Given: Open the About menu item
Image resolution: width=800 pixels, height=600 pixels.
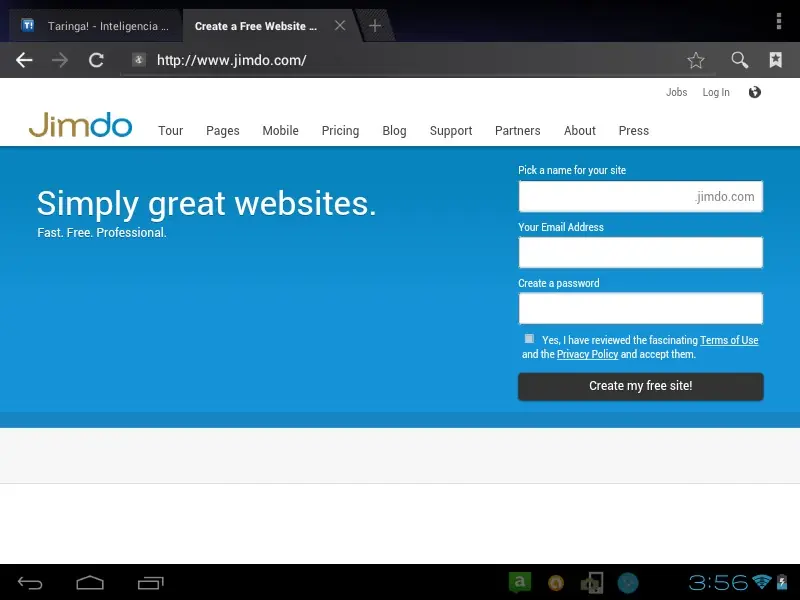Looking at the screenshot, I should (x=580, y=131).
